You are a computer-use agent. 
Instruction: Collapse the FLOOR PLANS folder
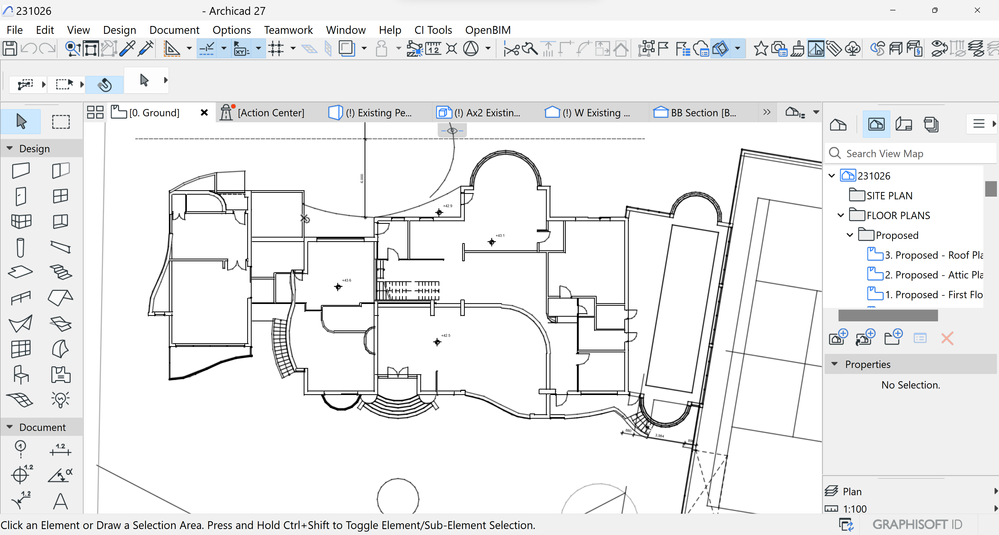tap(841, 215)
